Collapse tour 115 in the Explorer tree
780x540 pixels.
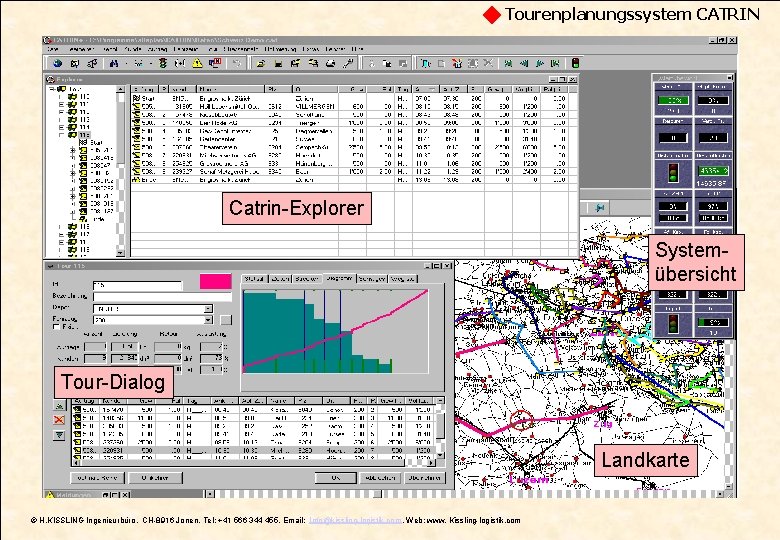click(x=61, y=135)
